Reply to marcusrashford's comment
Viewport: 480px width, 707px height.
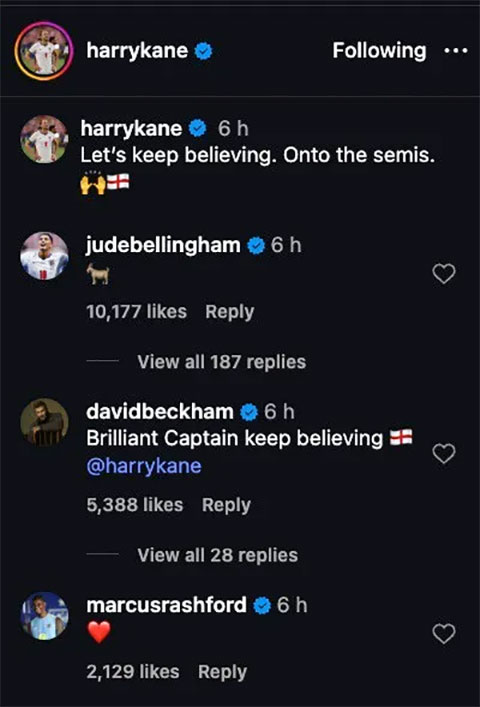click(x=222, y=672)
